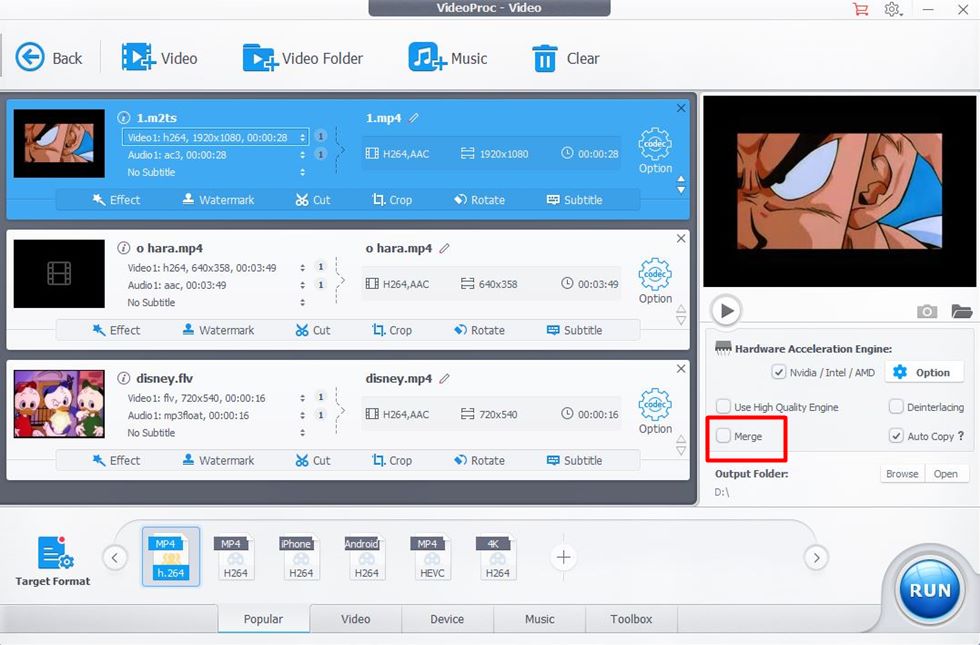This screenshot has height=645, width=980.
Task: Show Auto Copy help question mark
Action: [x=961, y=436]
